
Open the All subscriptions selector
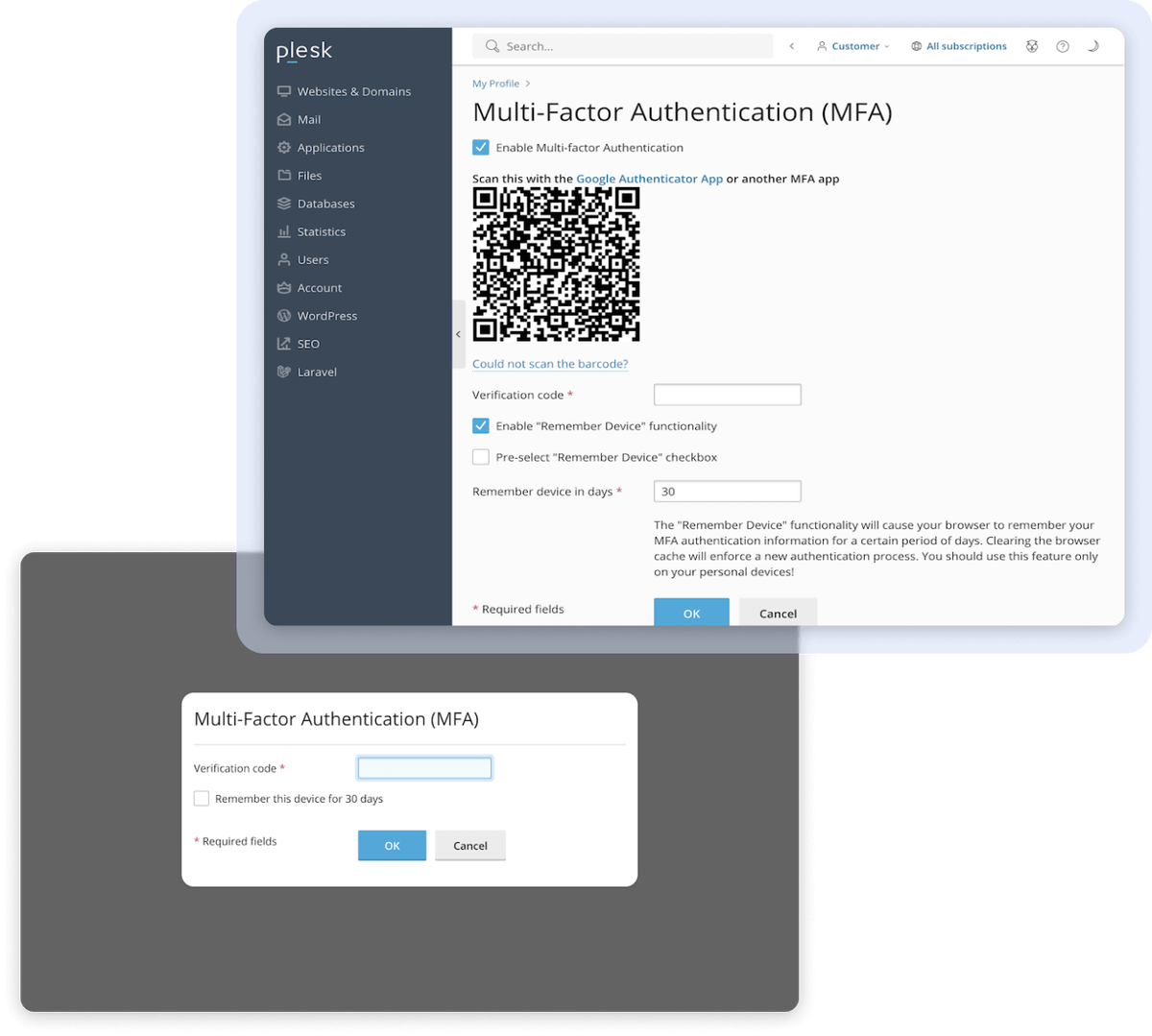(959, 46)
